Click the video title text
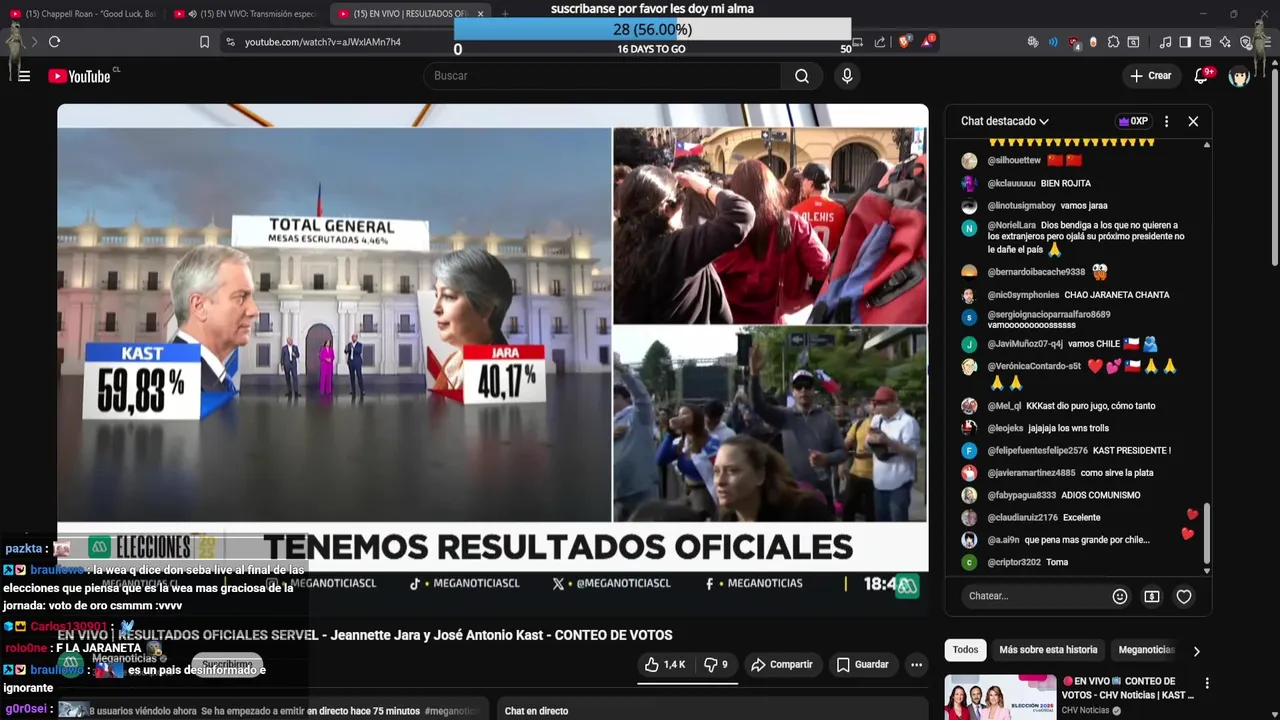Image resolution: width=1280 pixels, height=720 pixels. [365, 635]
